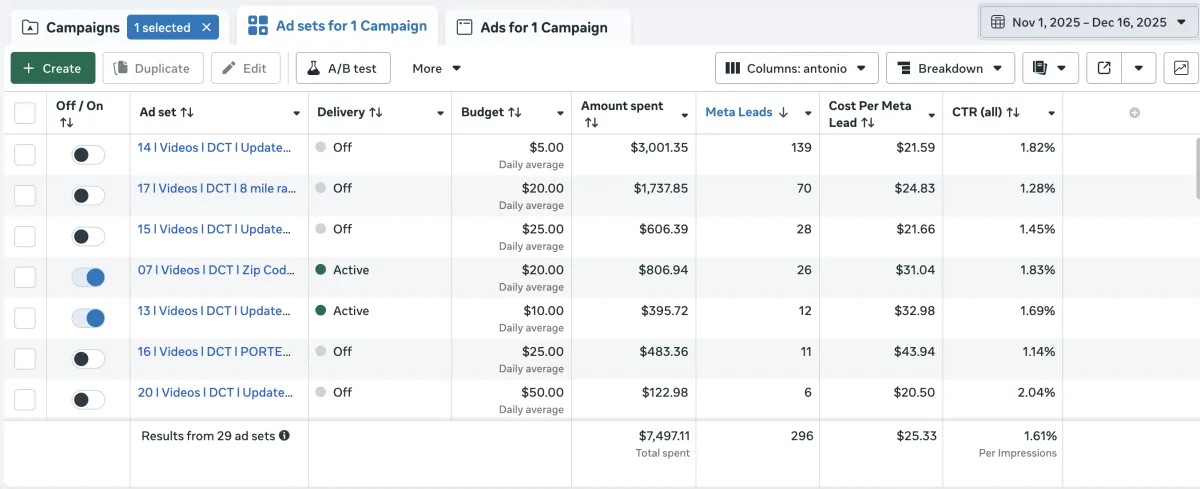Click the Ad sets grid tab icon
The height and width of the screenshot is (489, 1200).
[x=258, y=26]
